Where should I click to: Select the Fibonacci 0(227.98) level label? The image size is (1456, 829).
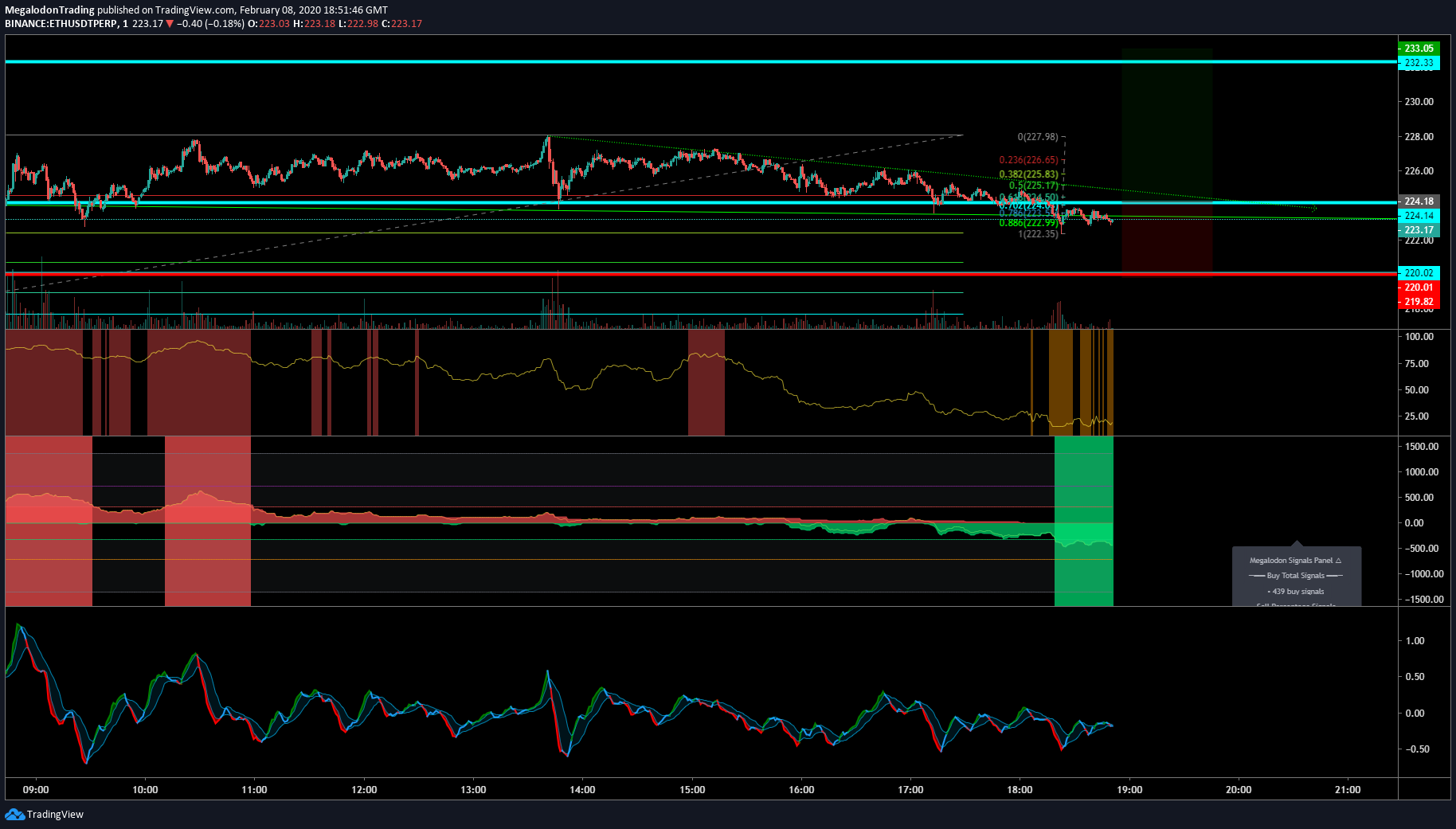(1038, 137)
